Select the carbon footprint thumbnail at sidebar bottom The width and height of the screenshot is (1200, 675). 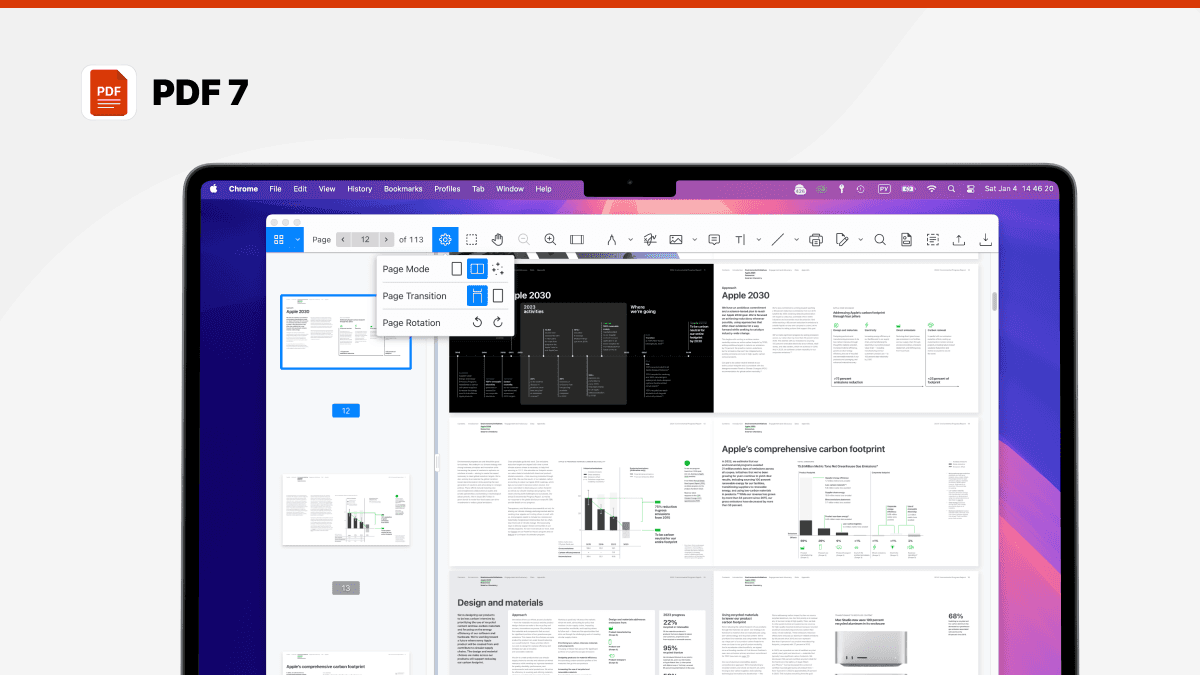coord(345,663)
